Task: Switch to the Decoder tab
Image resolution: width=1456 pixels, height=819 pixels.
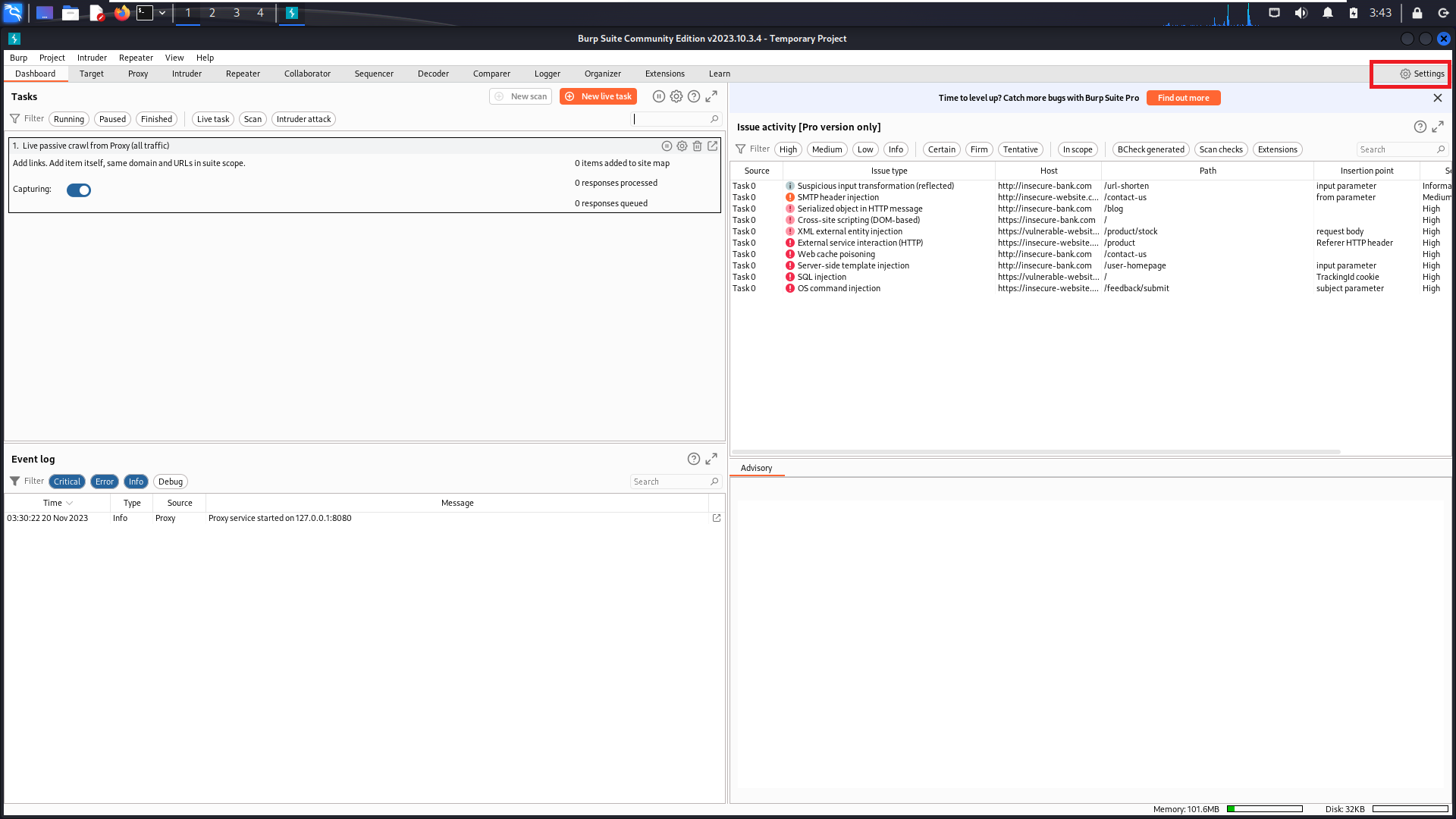Action: click(433, 74)
